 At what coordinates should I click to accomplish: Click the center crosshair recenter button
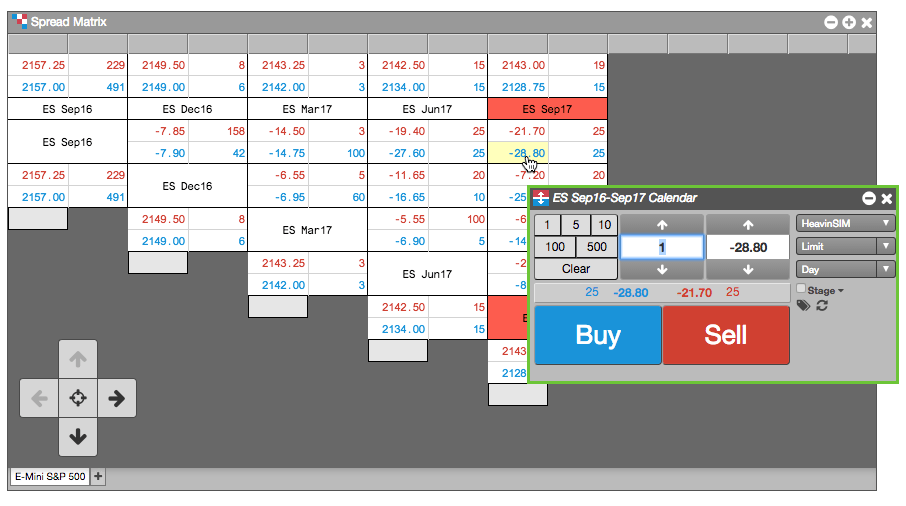point(78,398)
